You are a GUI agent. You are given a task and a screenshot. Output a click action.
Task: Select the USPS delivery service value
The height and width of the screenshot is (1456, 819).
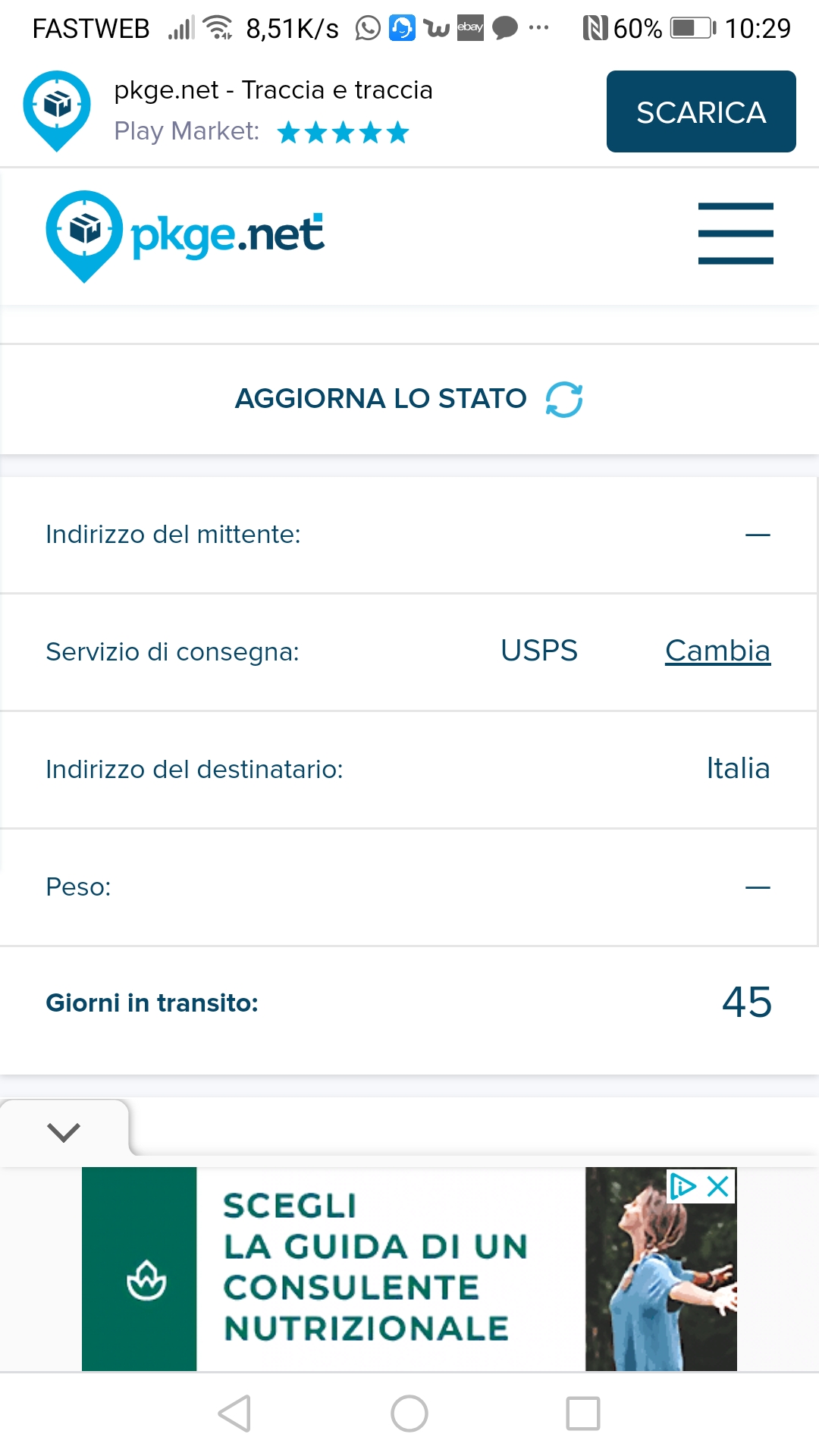tap(539, 651)
